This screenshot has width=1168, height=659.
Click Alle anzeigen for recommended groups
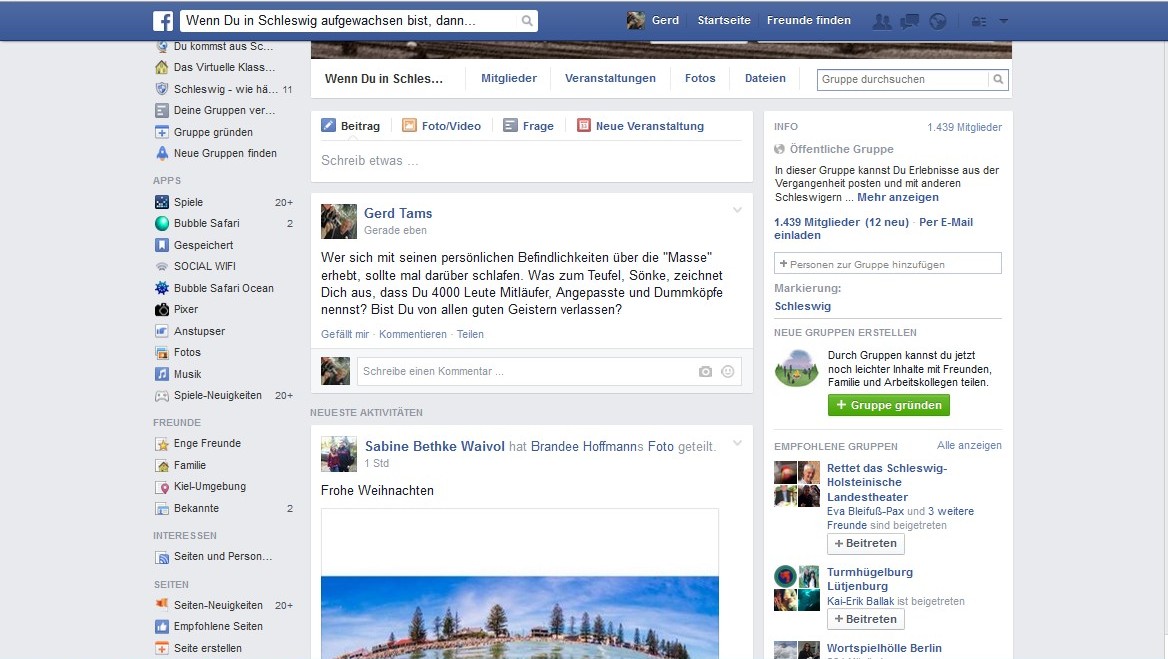969,445
